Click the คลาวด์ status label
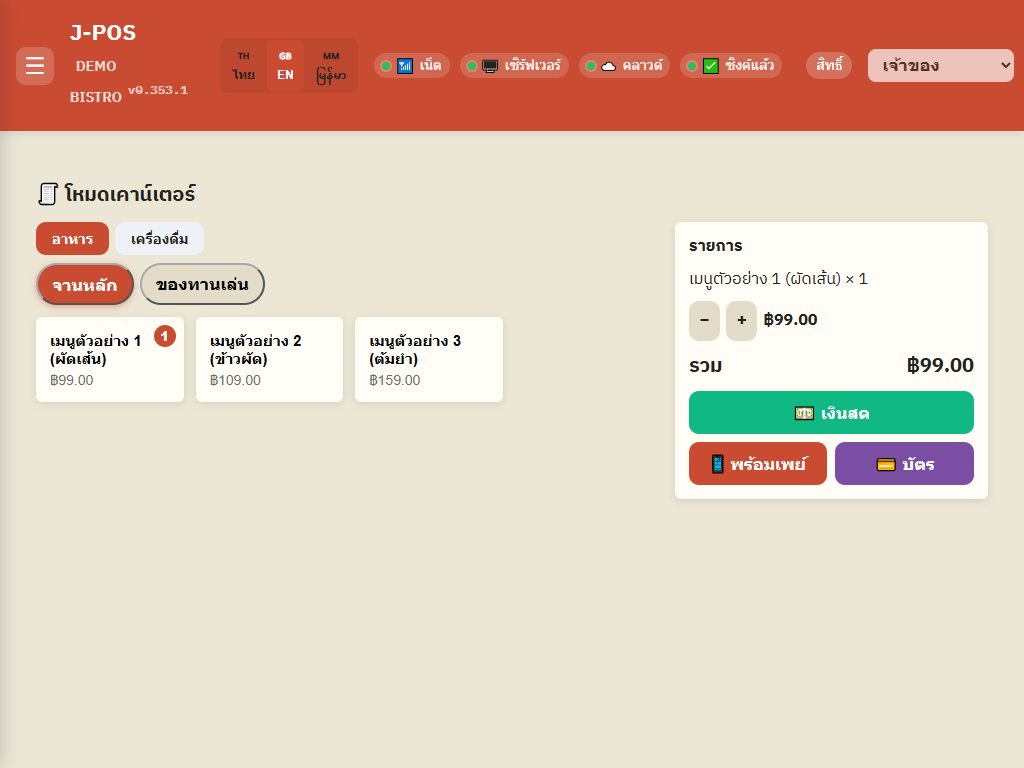The image size is (1024, 768). click(643, 65)
